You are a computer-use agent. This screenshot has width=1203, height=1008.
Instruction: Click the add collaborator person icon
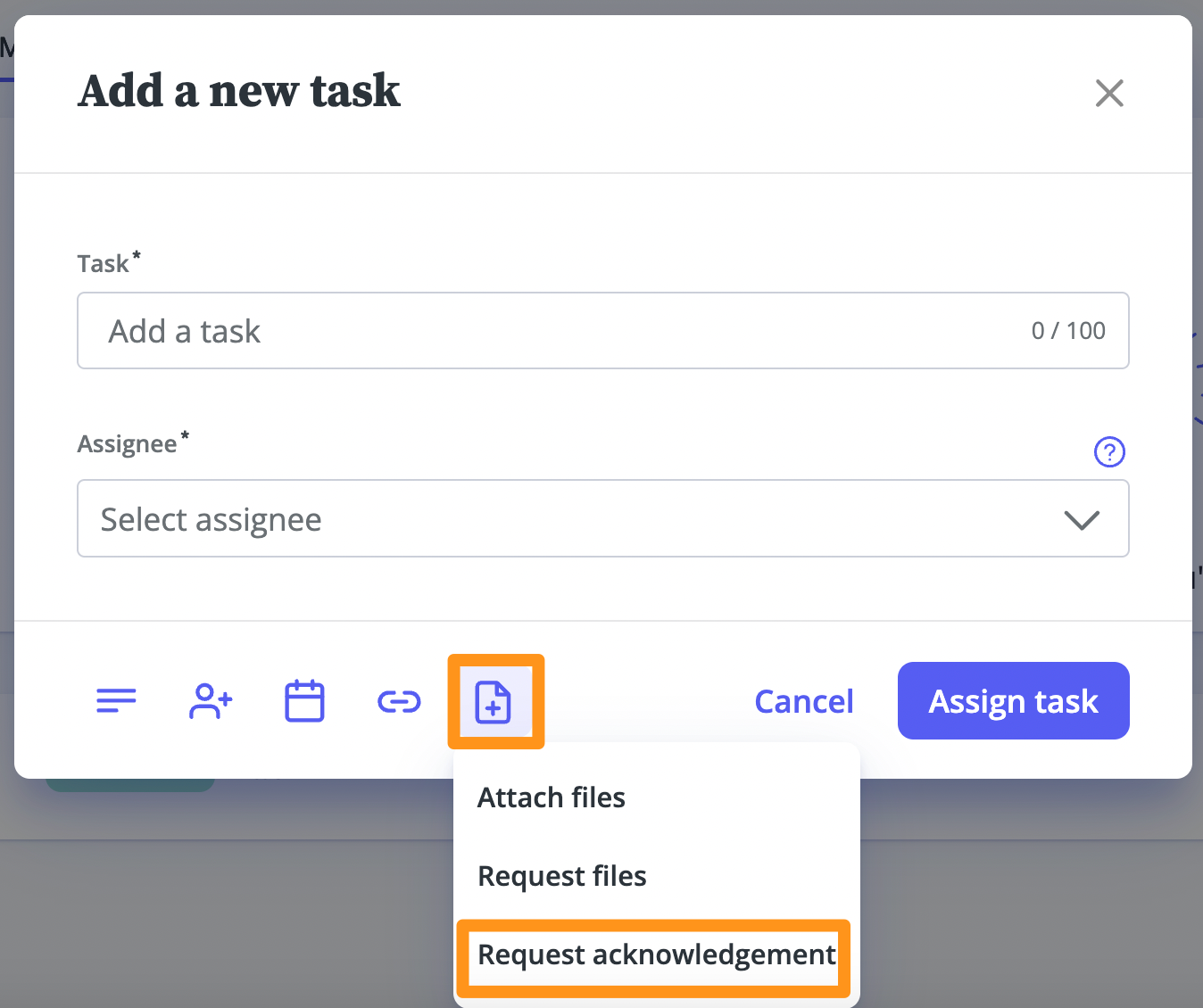[211, 701]
